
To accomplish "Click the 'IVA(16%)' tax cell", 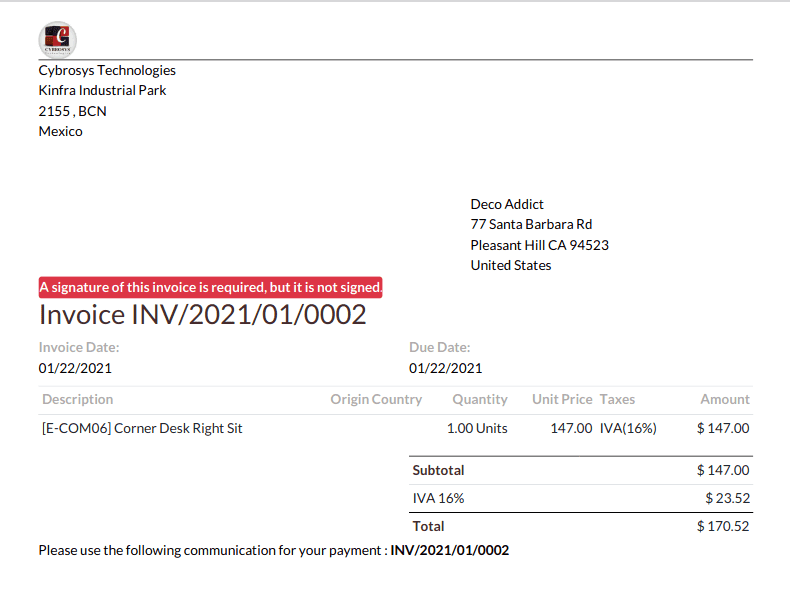I will click(628, 428).
